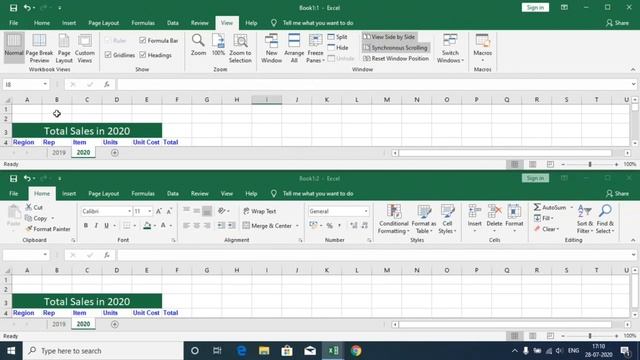This screenshot has width=640, height=360.
Task: Open General number format dropdown
Action: point(366,211)
